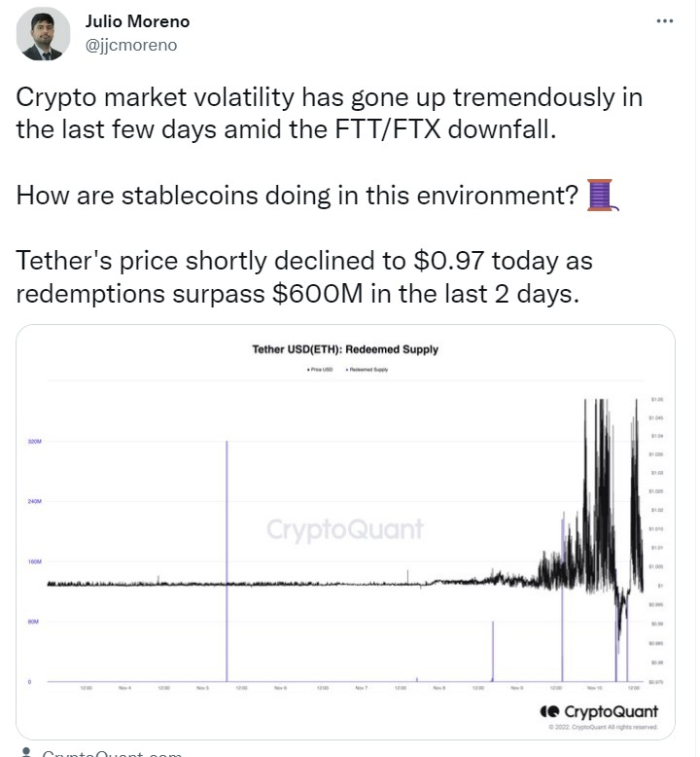The height and width of the screenshot is (757, 700).
Task: Open the three-dot more options menu
Action: pyautogui.click(x=664, y=21)
